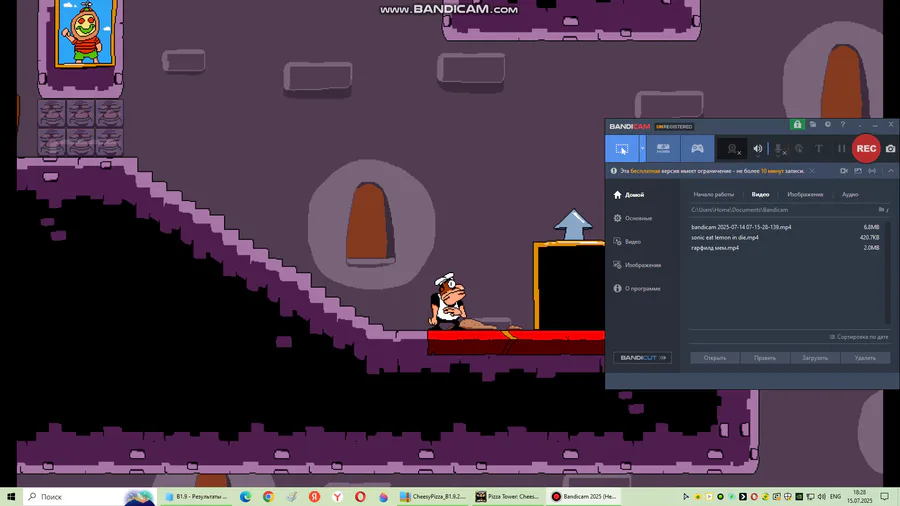
Task: Click the Загрузить button
Action: (814, 358)
